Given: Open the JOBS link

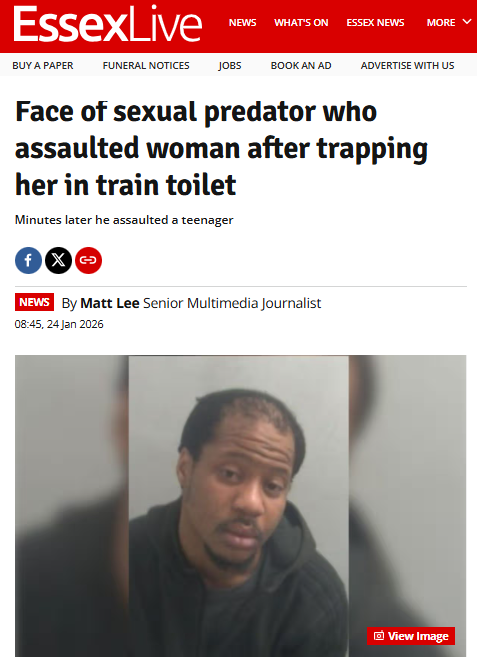Looking at the screenshot, I should [230, 66].
